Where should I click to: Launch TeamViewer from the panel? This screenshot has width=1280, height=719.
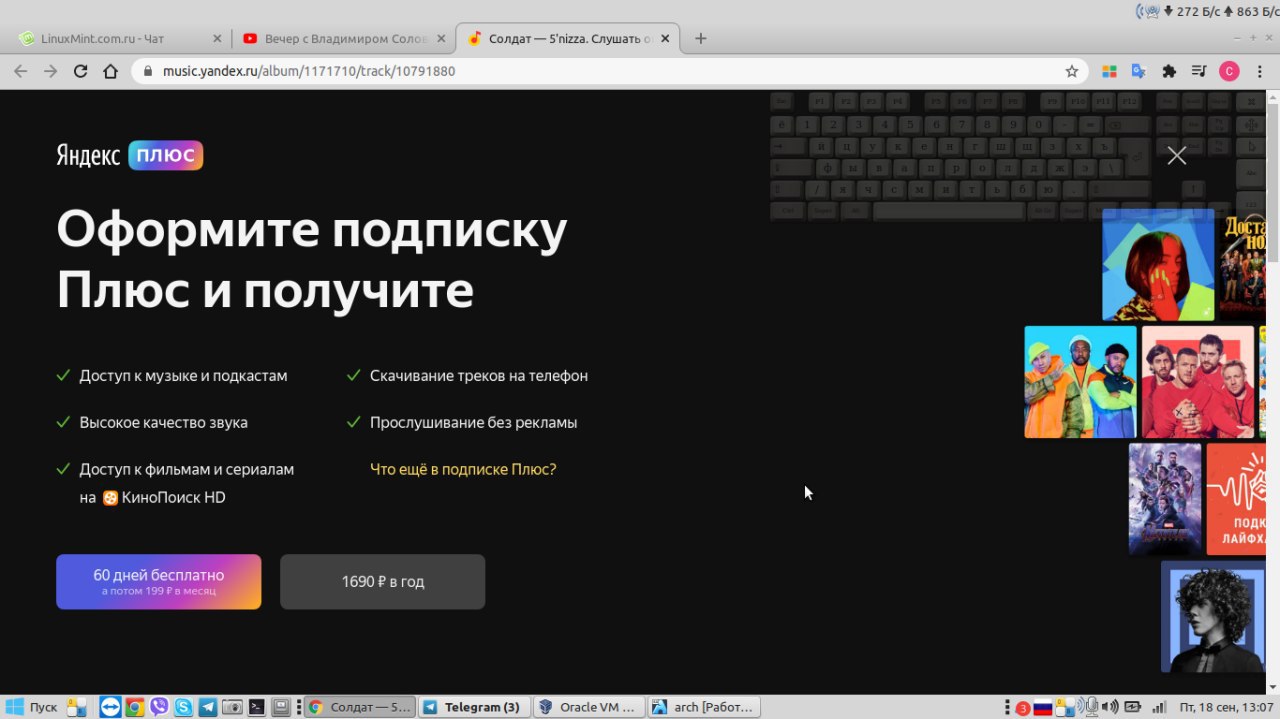click(x=109, y=707)
